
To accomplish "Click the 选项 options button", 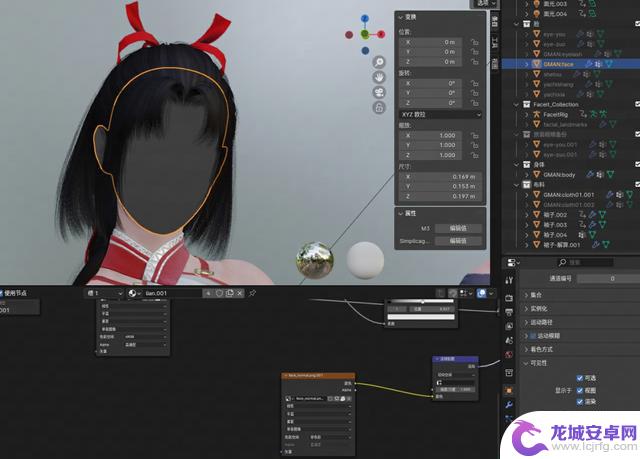I will (485, 3).
